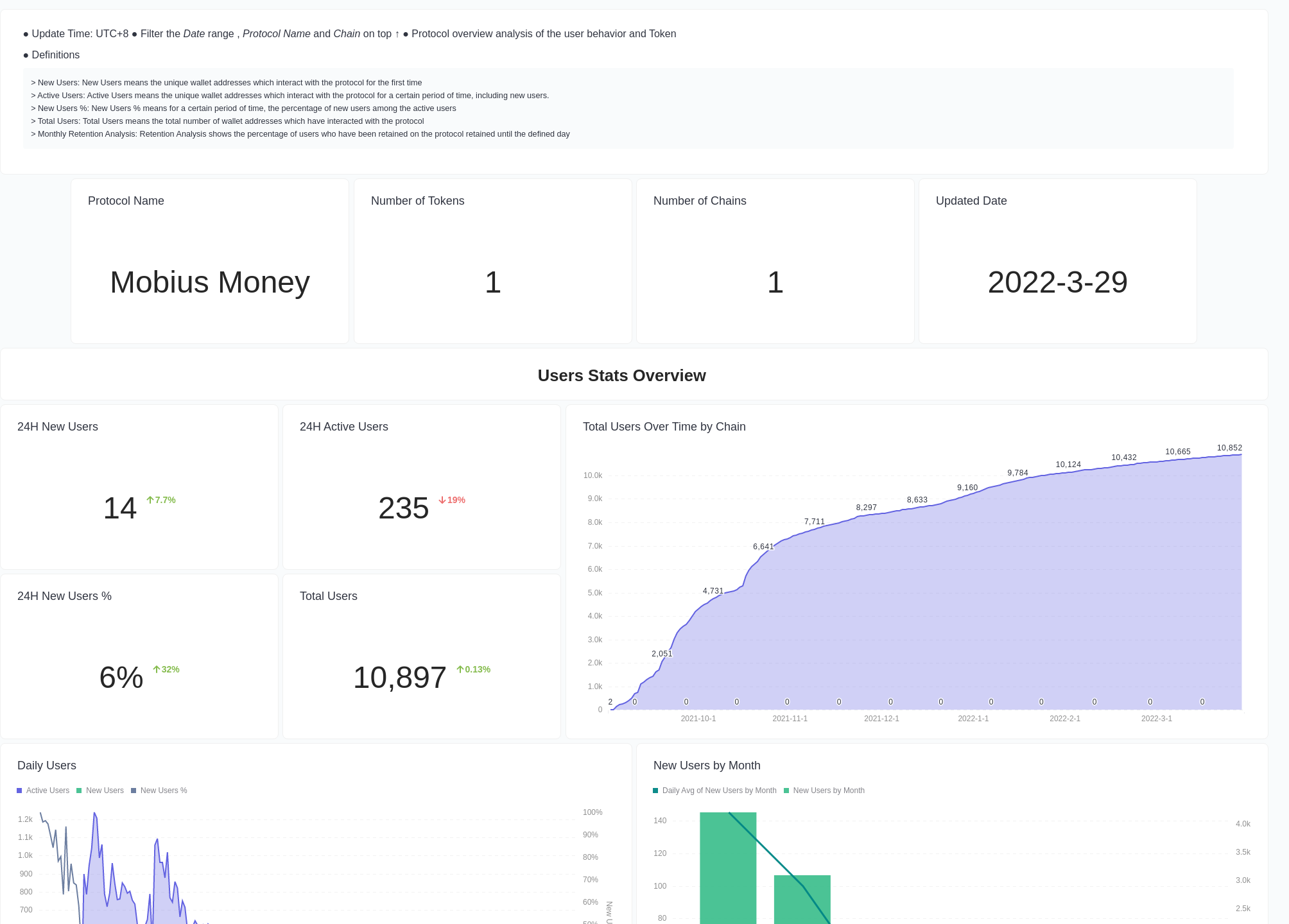Select the Users Stats Overview tab
Image resolution: width=1289 pixels, height=924 pixels.
coord(621,375)
